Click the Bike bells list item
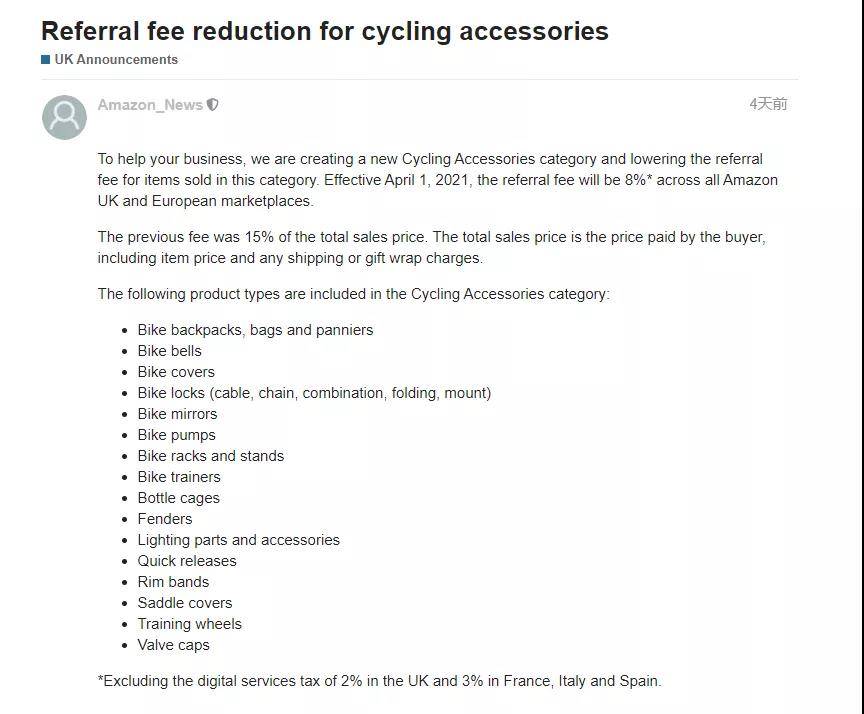 coord(169,351)
